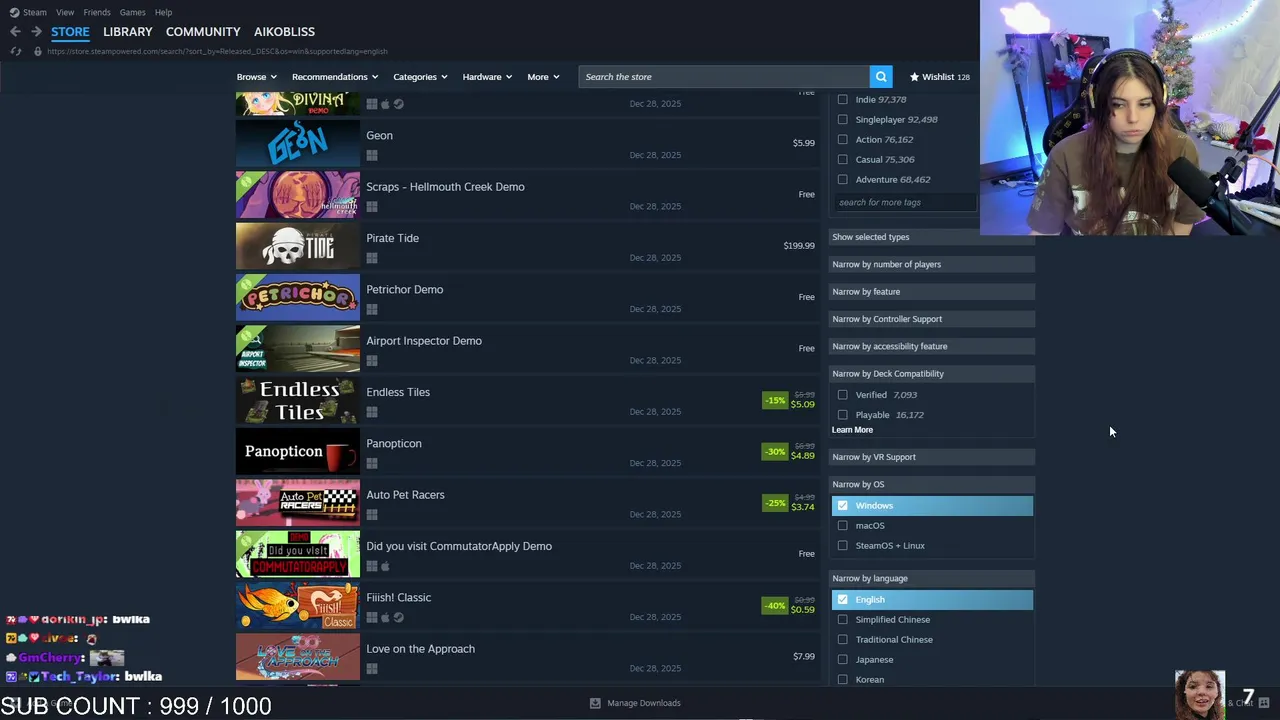
Task: Click the Windows icon under Pirate Tide
Action: coord(372,258)
